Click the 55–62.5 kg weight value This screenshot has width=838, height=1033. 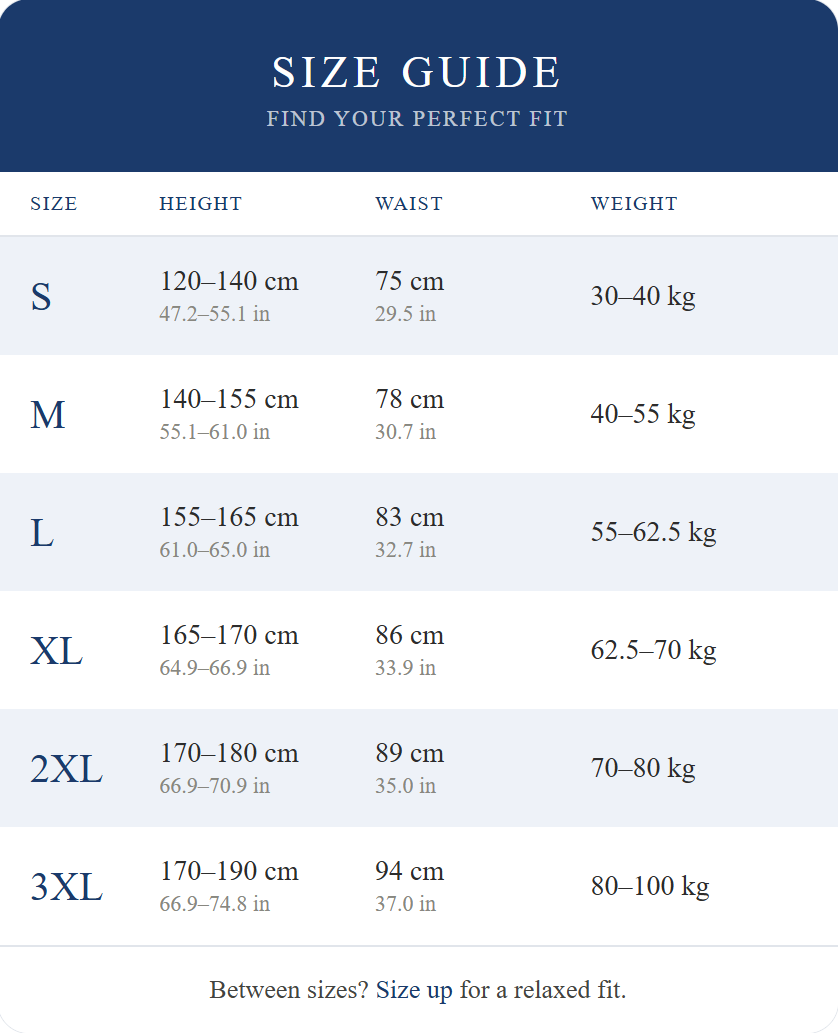[x=654, y=532]
